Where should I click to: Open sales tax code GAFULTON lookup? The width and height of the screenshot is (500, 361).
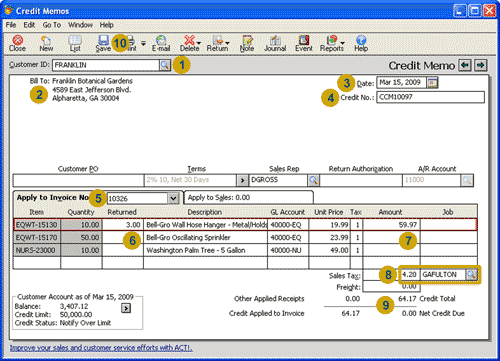471,275
